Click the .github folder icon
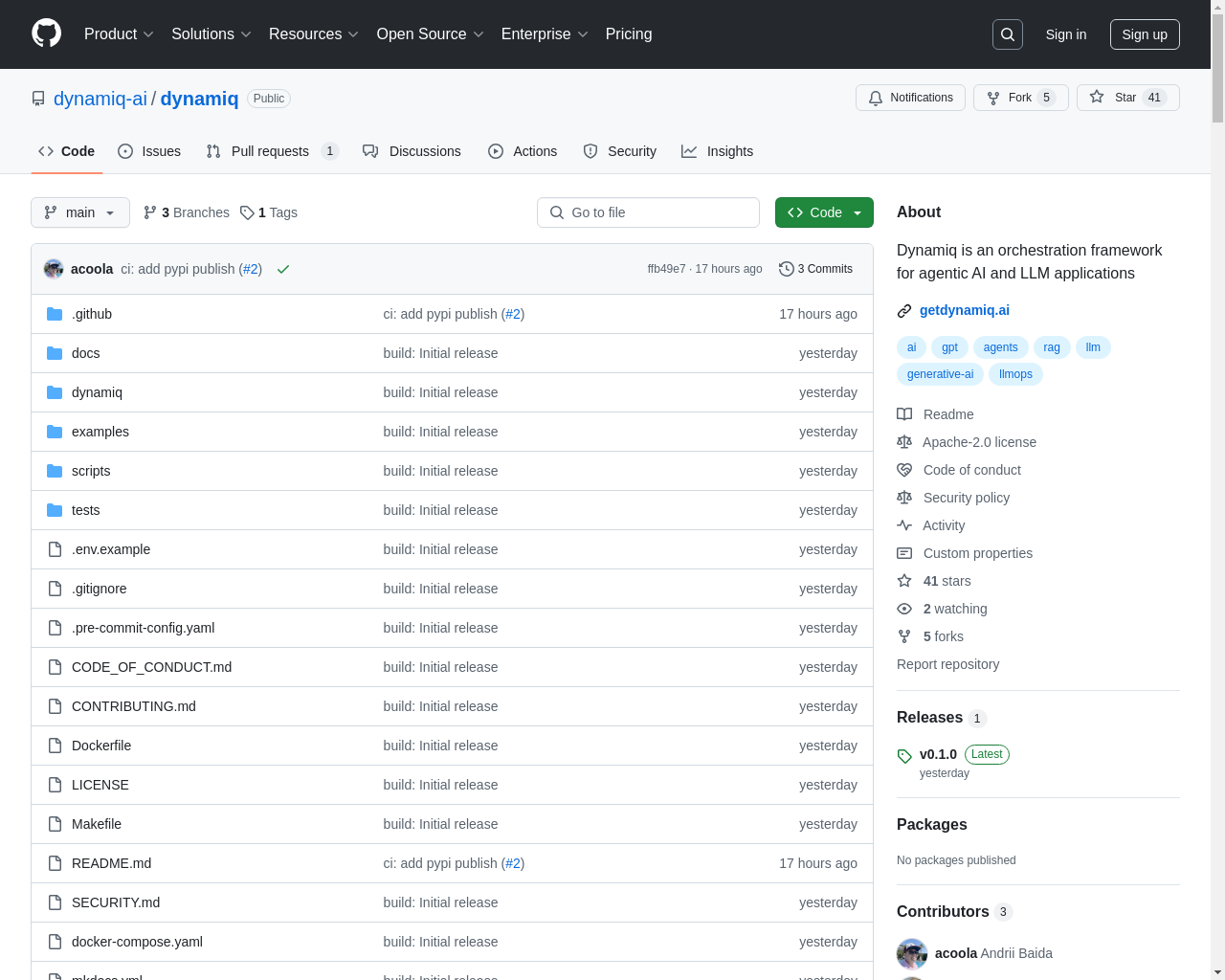 pos(55,314)
